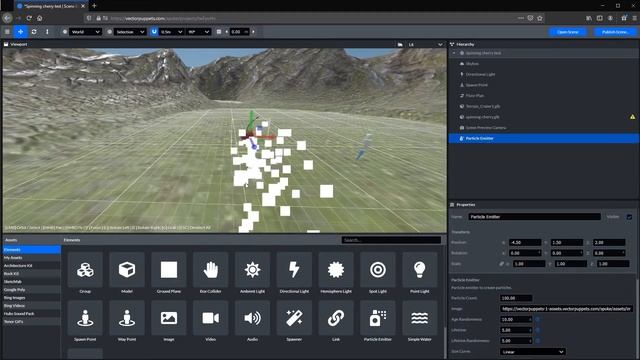
Task: Open the Bing Videos asset source
Action: (32, 305)
